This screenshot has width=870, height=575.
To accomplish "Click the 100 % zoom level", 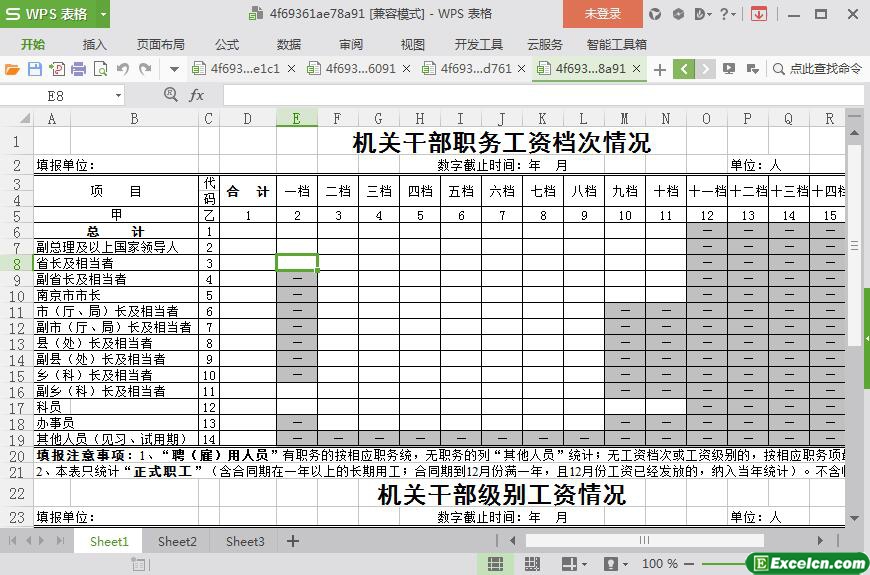I will [x=660, y=564].
